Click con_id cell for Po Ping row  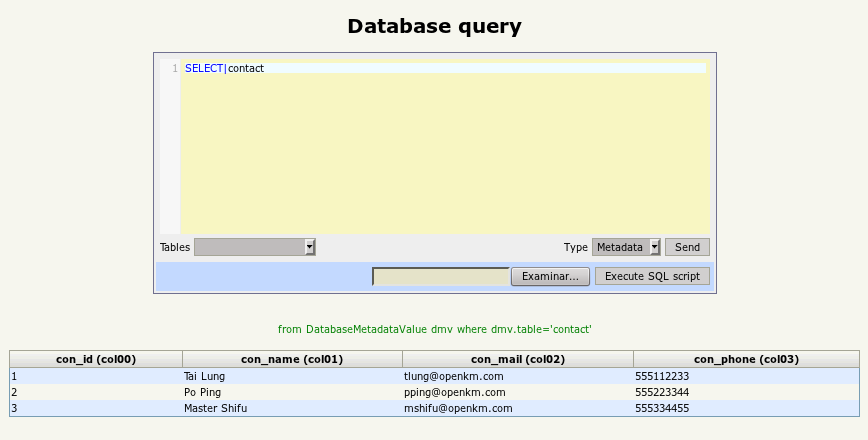[x=96, y=392]
